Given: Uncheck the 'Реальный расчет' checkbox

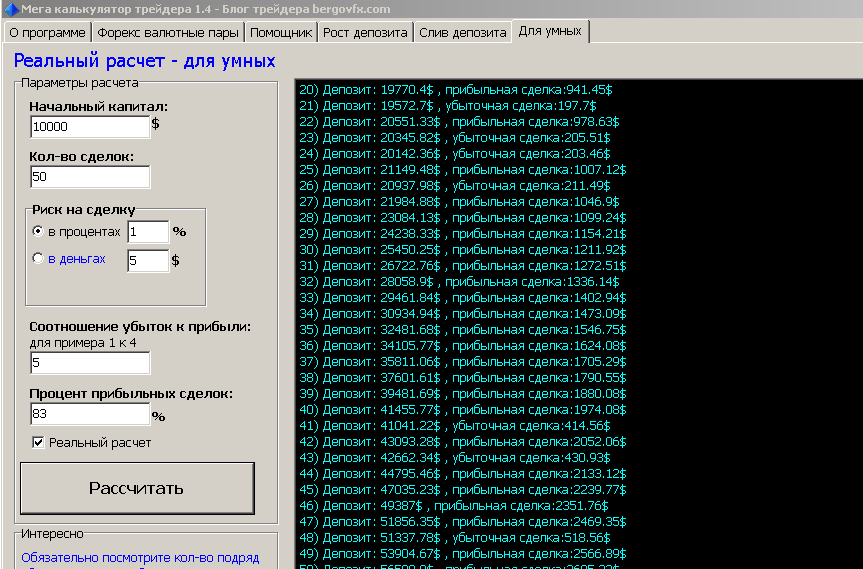Looking at the screenshot, I should coord(38,442).
